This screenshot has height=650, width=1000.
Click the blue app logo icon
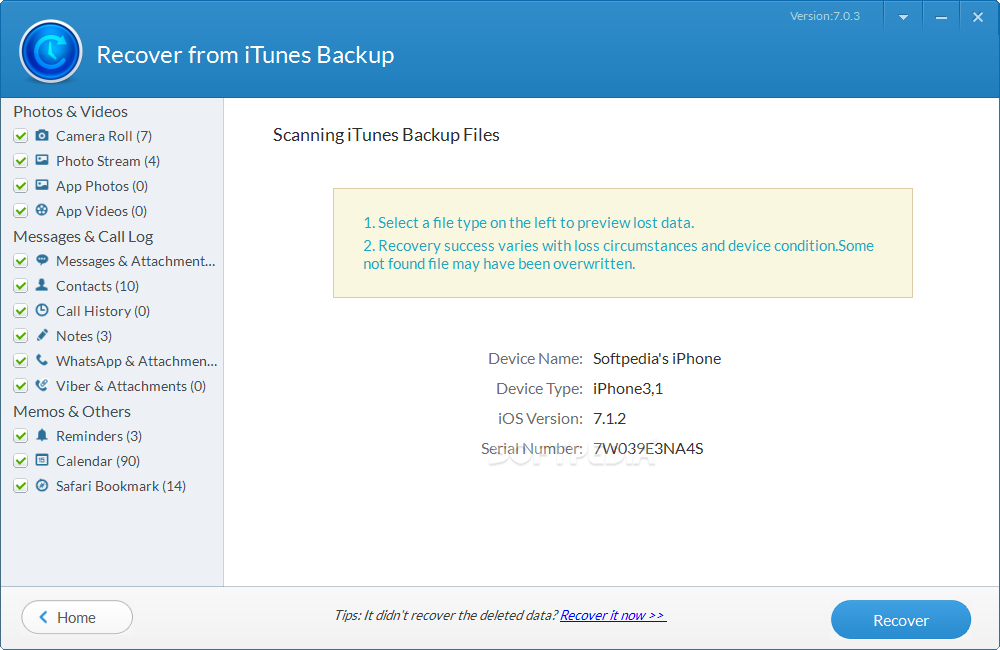pos(50,51)
